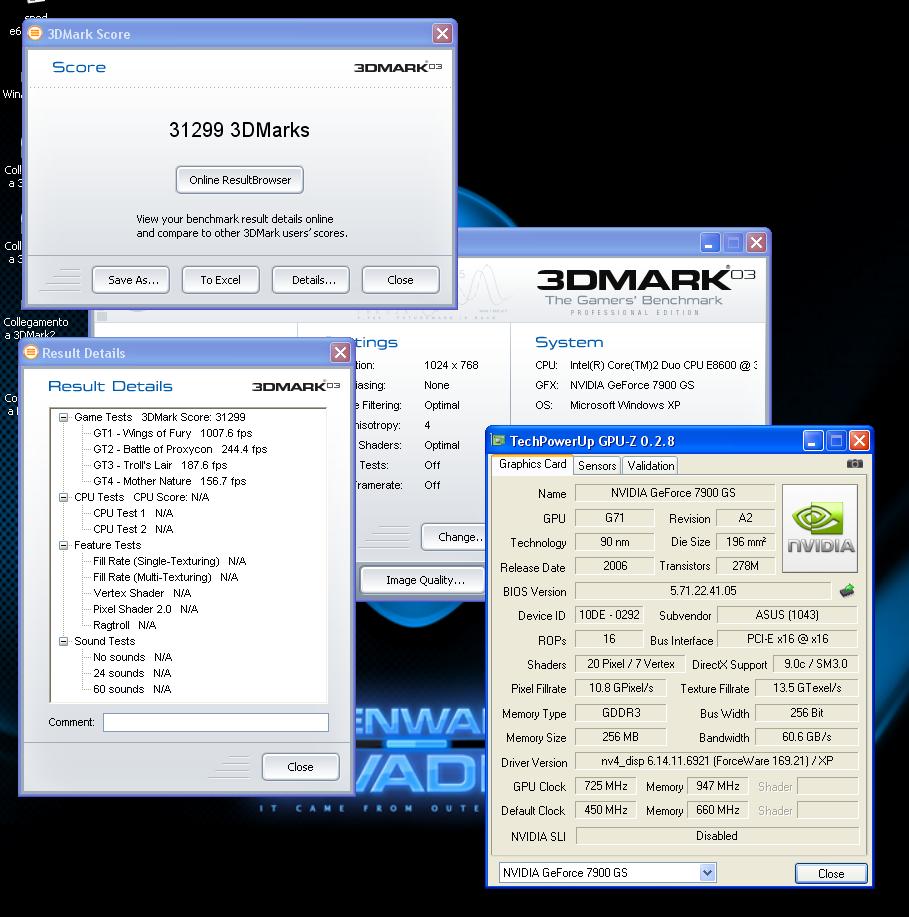Click the Change button in 3DMark03 settings
This screenshot has width=909, height=917.
click(454, 537)
